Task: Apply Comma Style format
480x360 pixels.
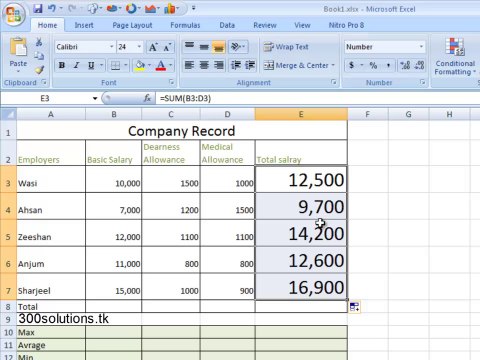Action: (388, 65)
